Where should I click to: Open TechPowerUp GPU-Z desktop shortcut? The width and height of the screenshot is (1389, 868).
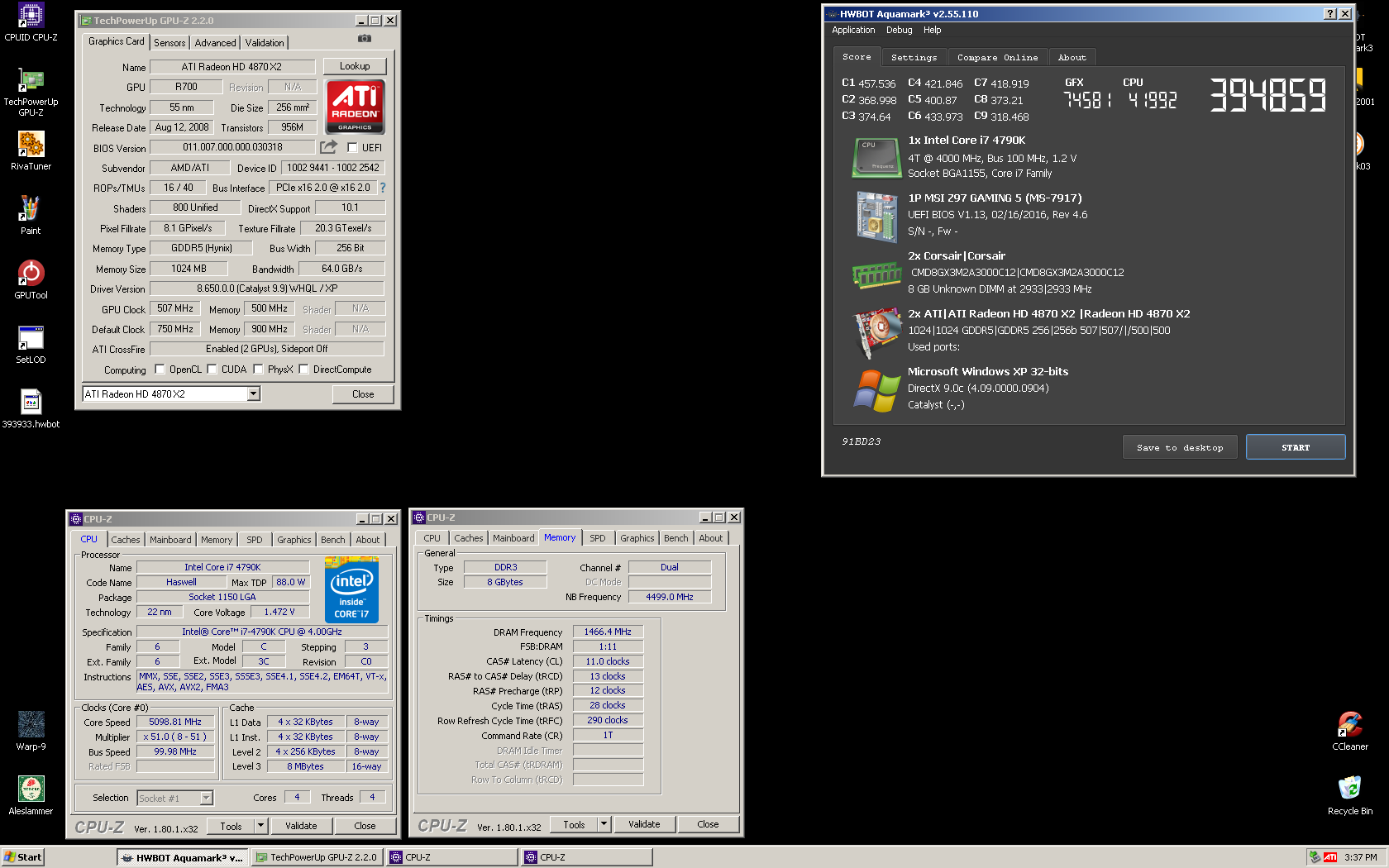click(31, 91)
